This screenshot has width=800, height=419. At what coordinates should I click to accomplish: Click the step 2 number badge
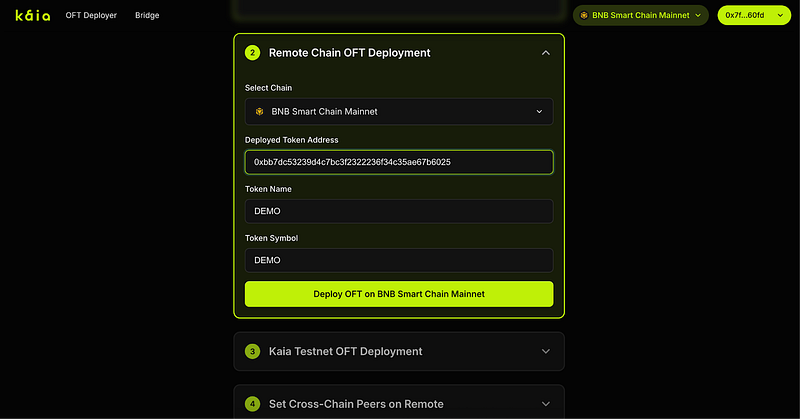[x=253, y=53]
